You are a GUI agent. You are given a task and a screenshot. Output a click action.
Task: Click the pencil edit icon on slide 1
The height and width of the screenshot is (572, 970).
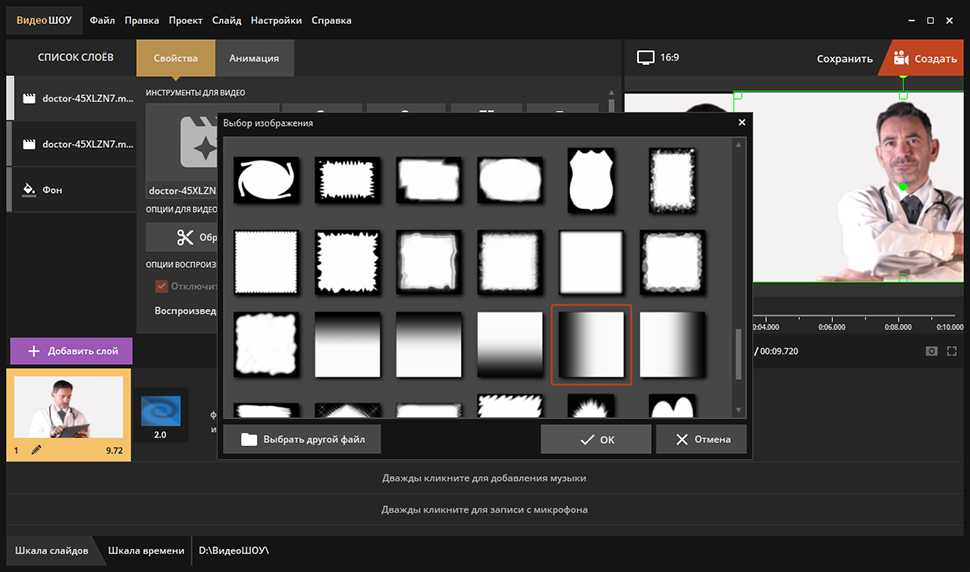click(x=36, y=451)
